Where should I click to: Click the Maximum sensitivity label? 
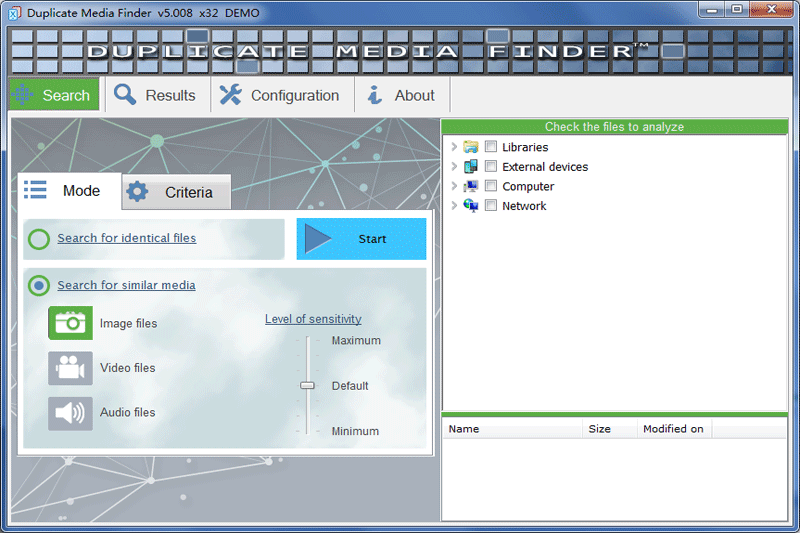point(356,341)
